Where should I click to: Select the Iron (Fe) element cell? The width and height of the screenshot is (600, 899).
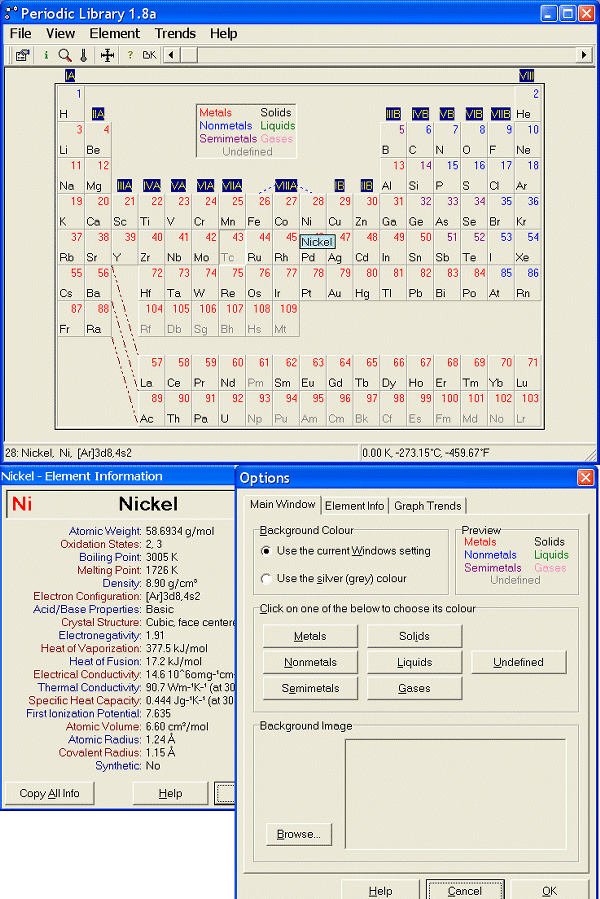point(259,212)
